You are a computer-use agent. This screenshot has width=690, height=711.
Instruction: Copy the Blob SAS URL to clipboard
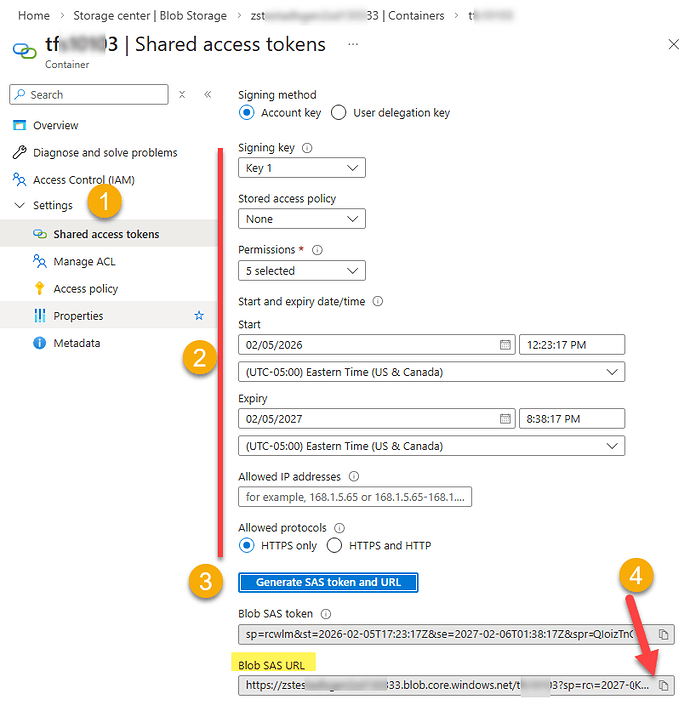(x=663, y=685)
